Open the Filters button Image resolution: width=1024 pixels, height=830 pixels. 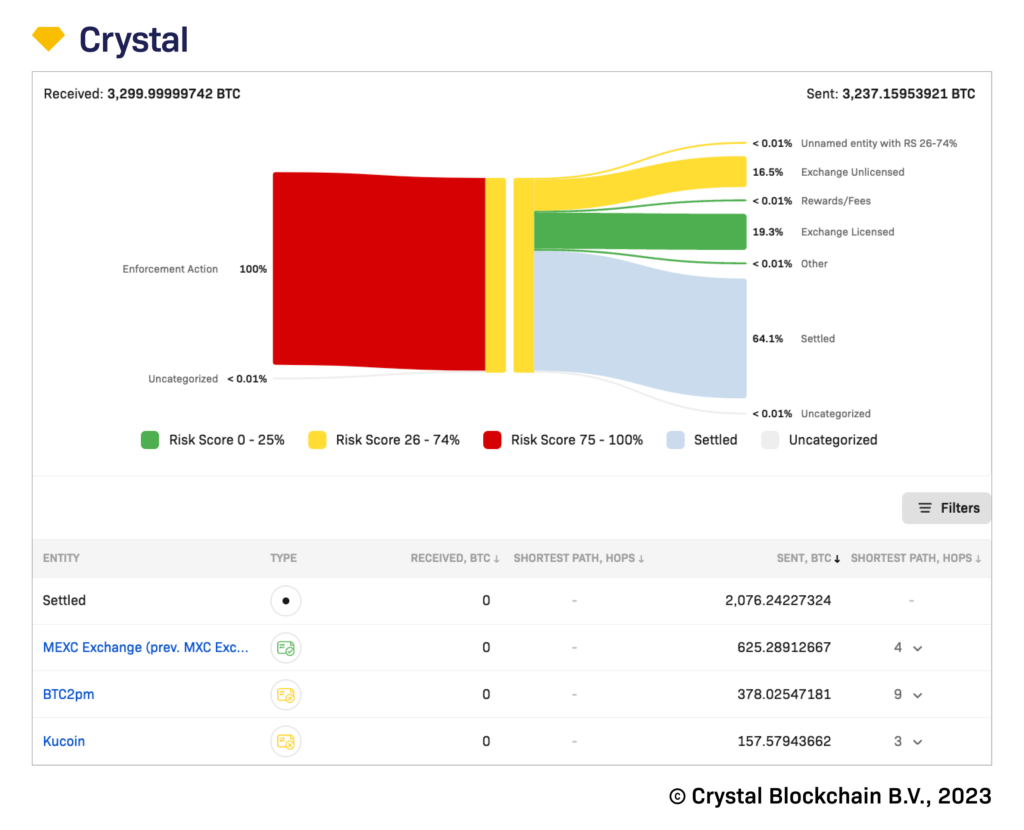(947, 508)
